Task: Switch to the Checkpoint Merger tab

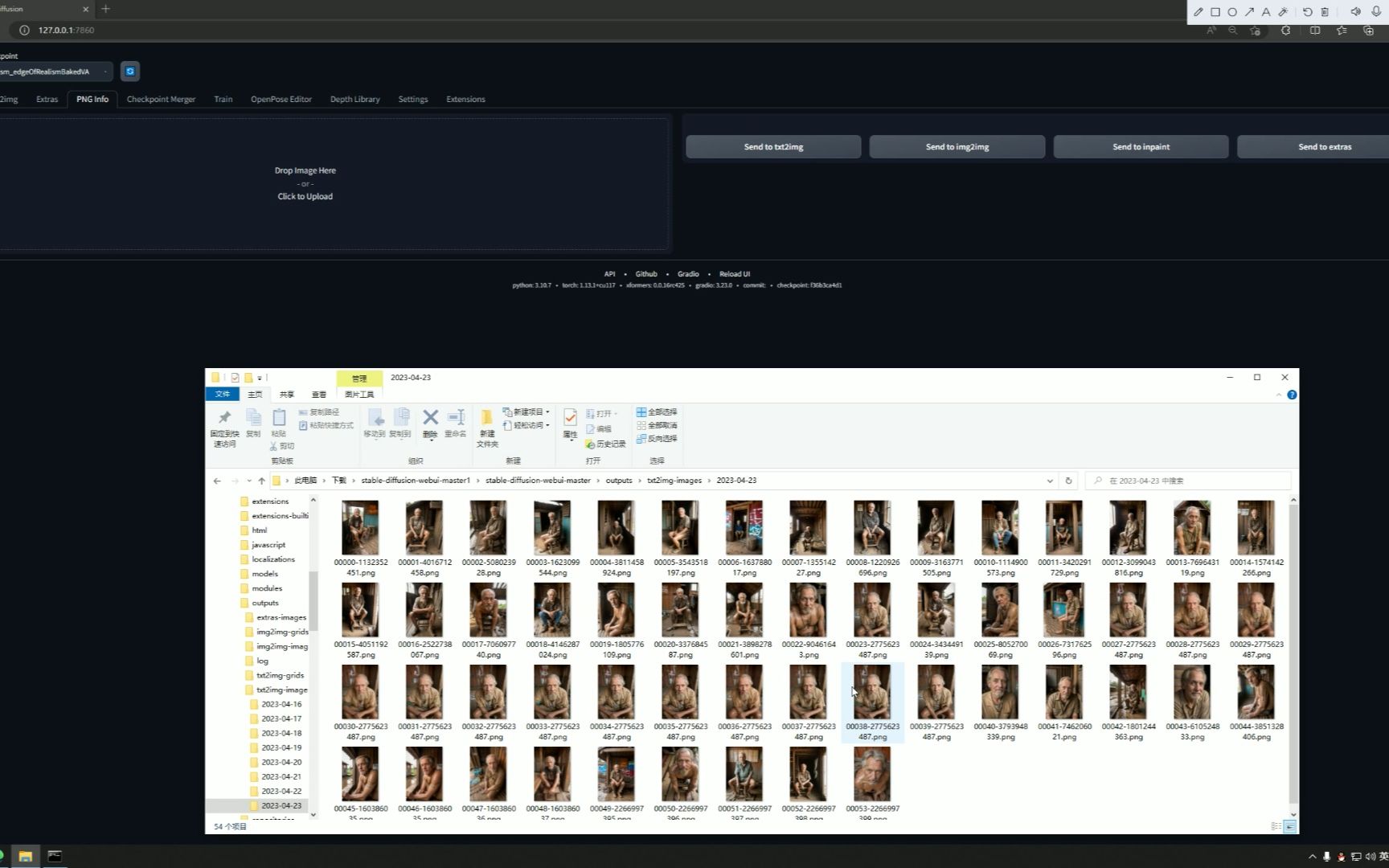Action: pyautogui.click(x=161, y=99)
